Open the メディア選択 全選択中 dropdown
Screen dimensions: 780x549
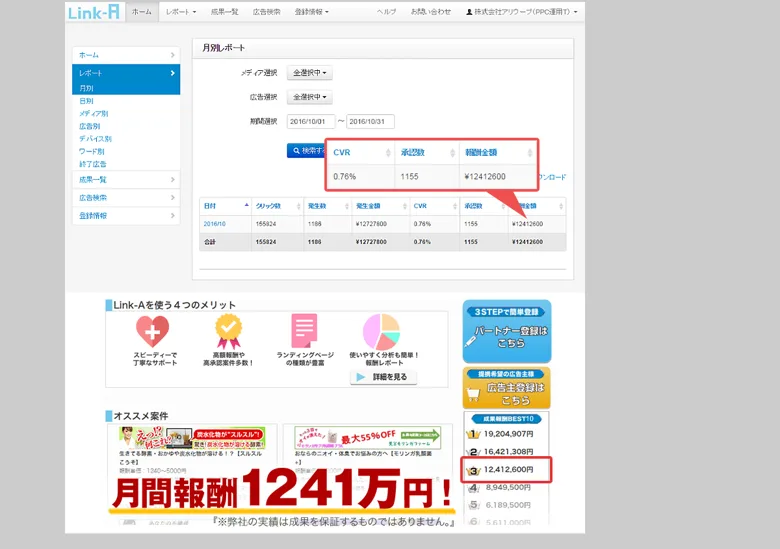(x=309, y=73)
